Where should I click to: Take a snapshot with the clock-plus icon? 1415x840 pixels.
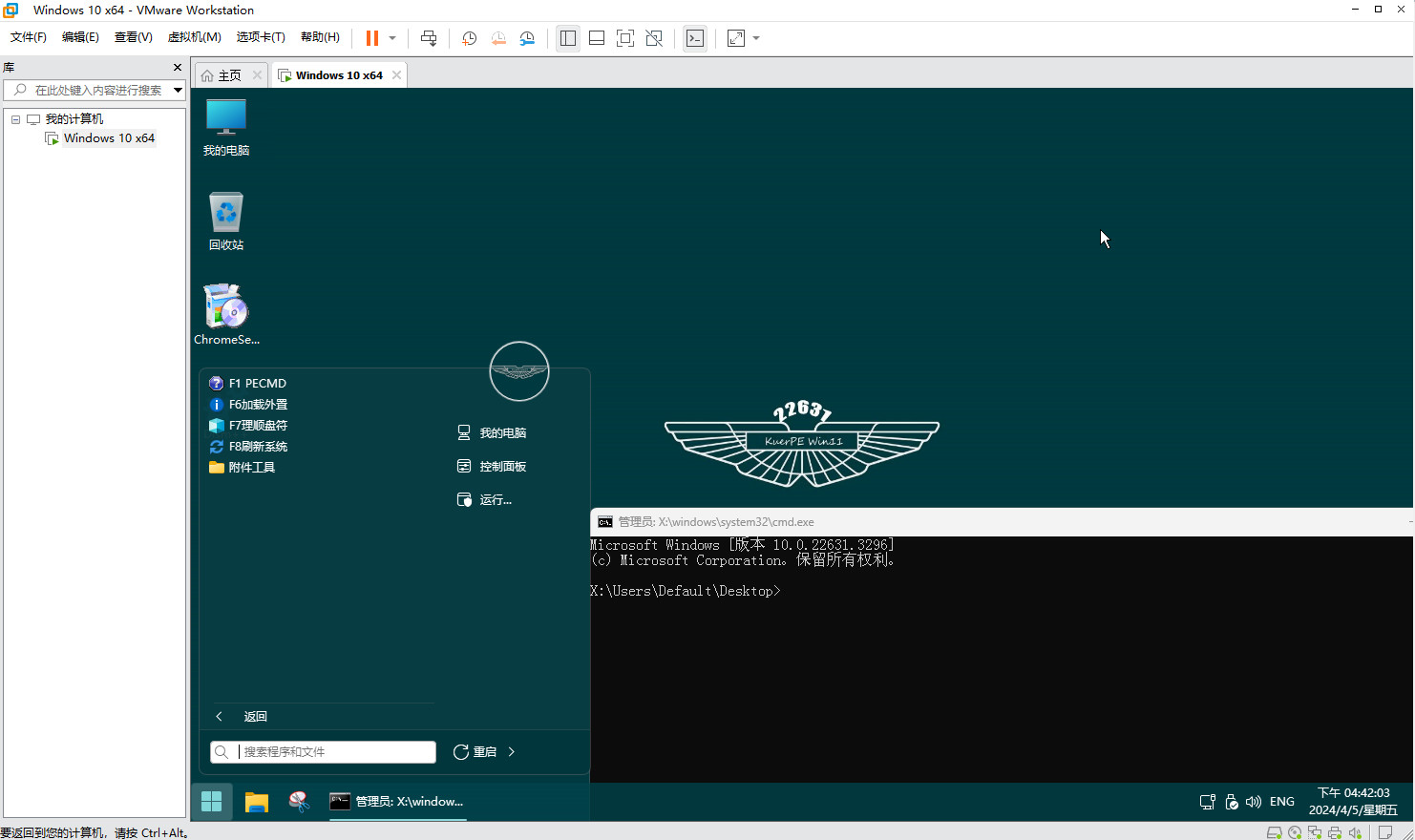click(469, 38)
